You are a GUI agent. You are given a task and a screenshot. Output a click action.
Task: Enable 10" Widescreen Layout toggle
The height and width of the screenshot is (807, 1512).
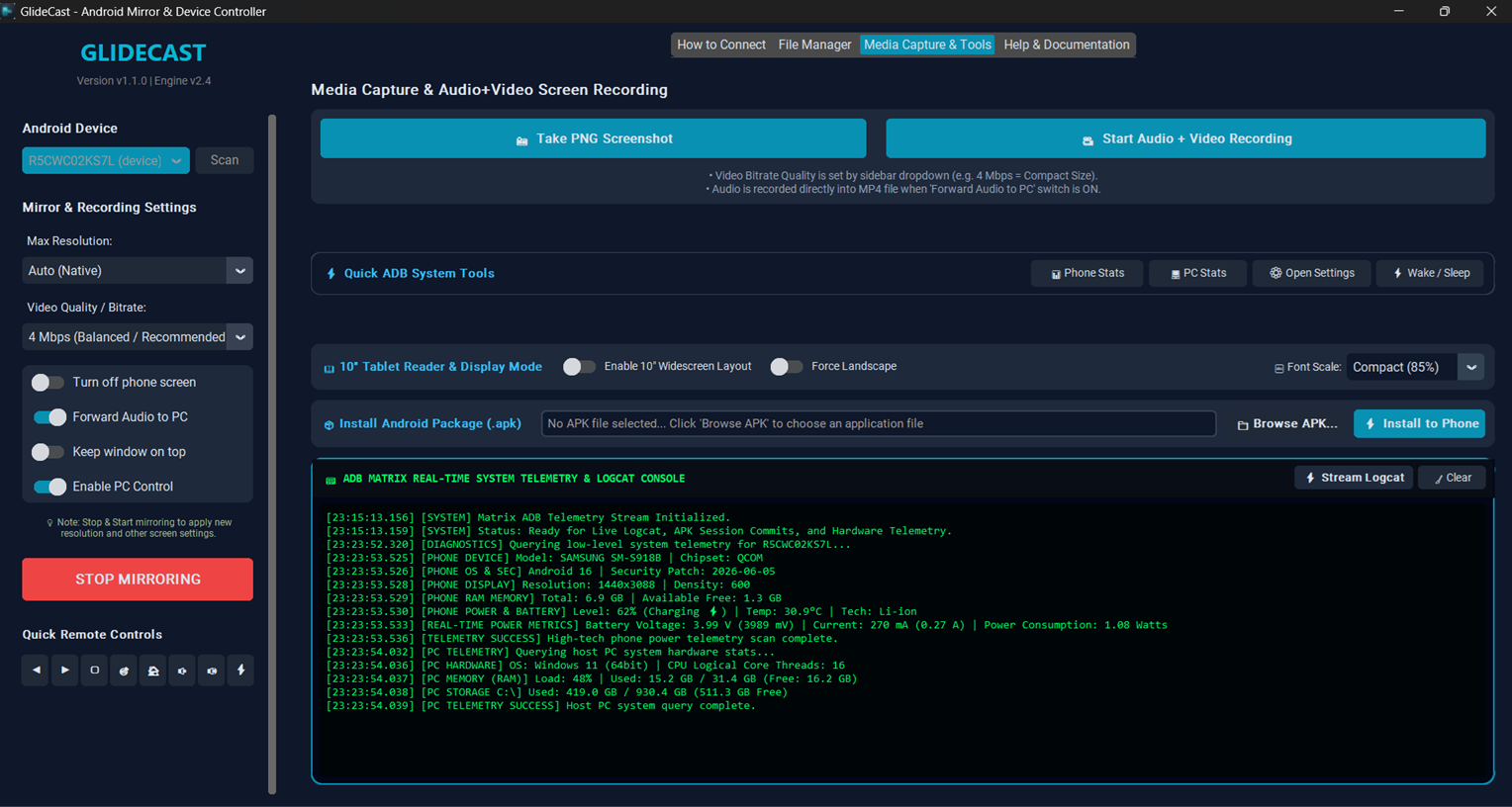tap(579, 367)
